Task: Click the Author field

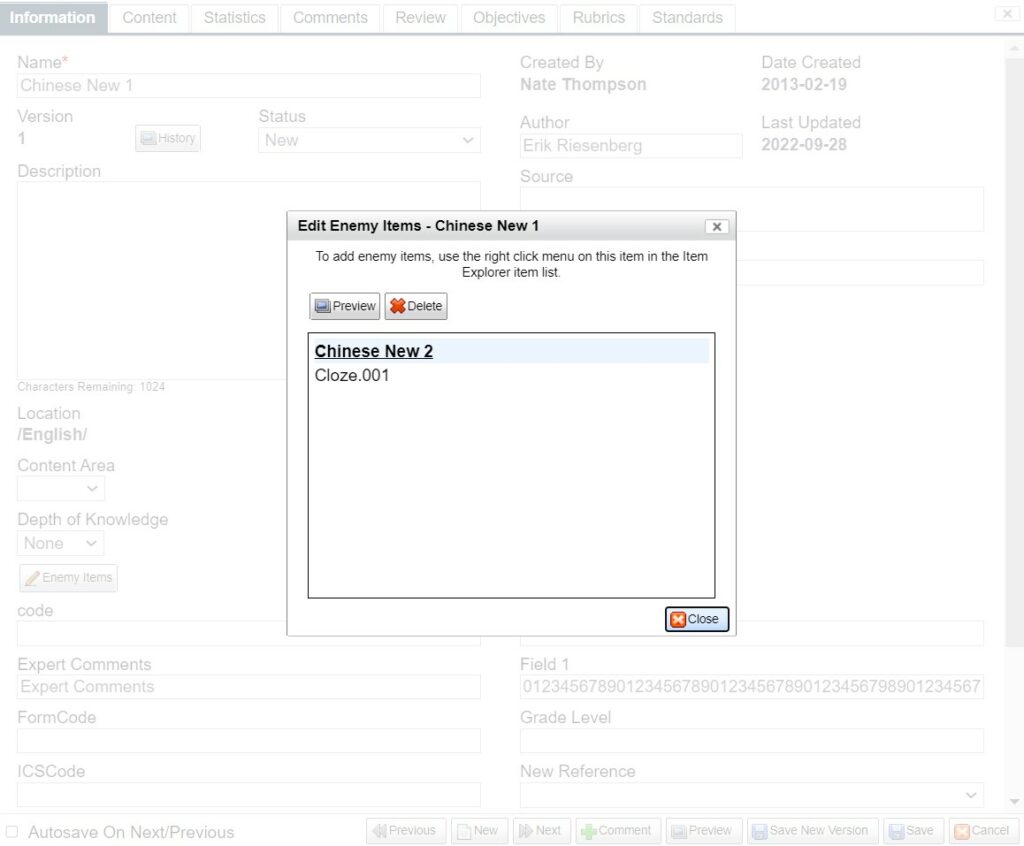Action: point(631,146)
